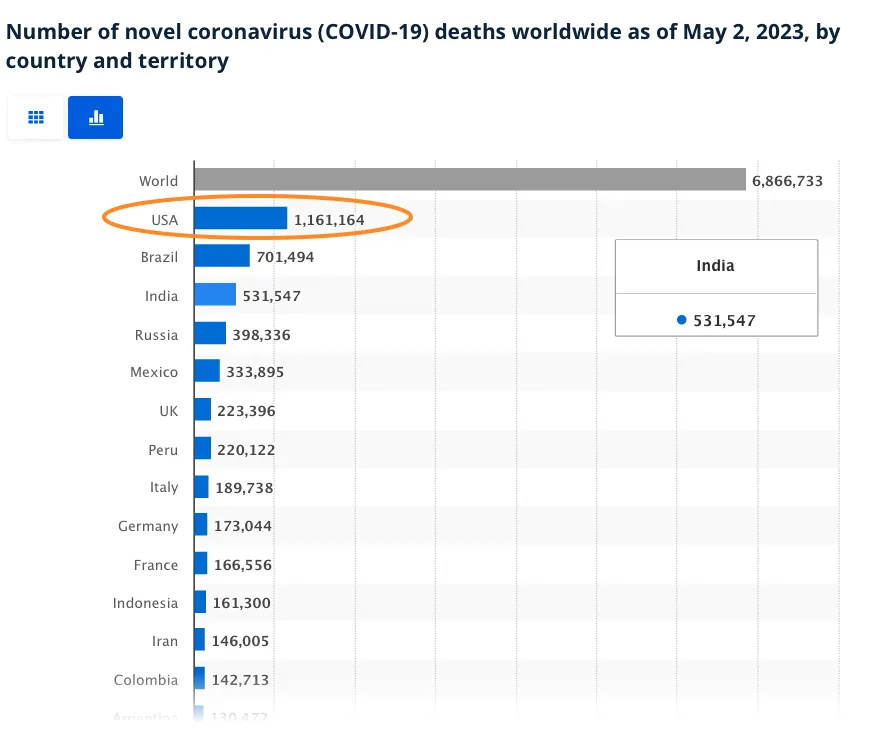Select the bar chart view icon

tap(96, 117)
